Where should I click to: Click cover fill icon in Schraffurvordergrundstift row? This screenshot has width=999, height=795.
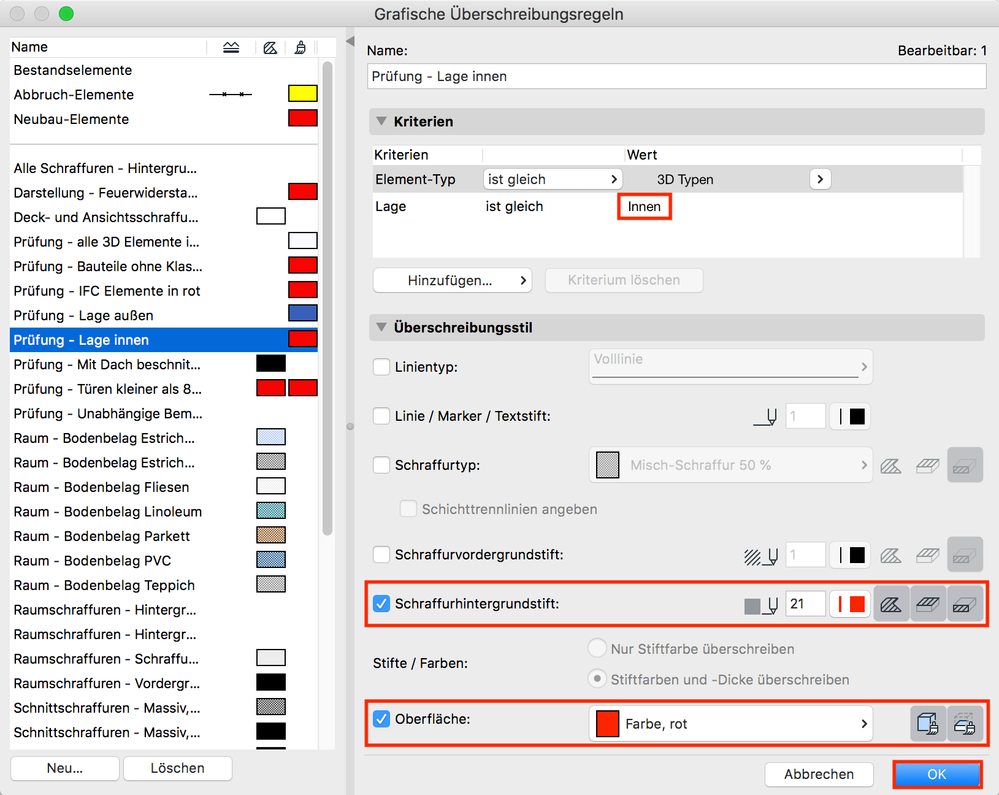coord(928,555)
